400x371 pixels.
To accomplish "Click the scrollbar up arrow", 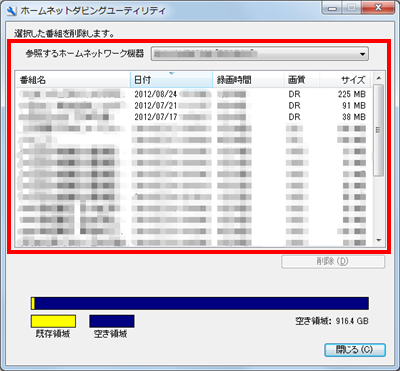I will coord(378,78).
